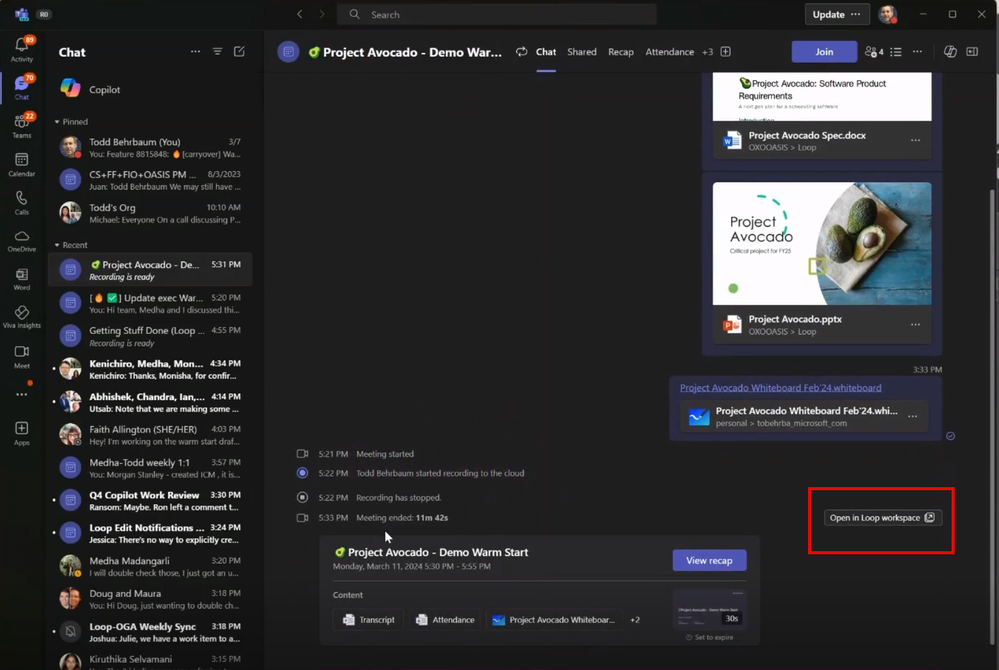Open the Todd's Org chat
The height and width of the screenshot is (670, 999).
point(150,213)
